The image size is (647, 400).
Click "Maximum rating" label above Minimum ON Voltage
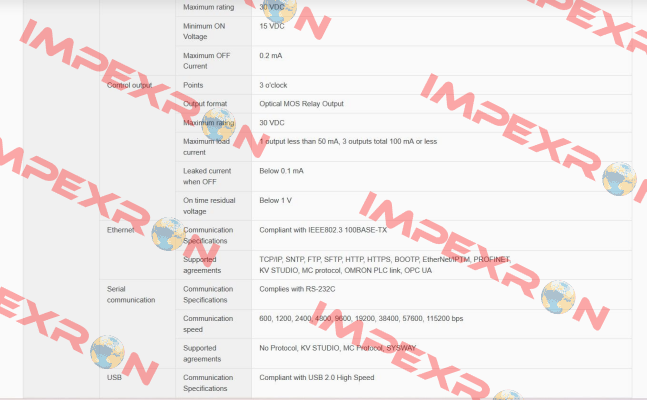point(208,7)
